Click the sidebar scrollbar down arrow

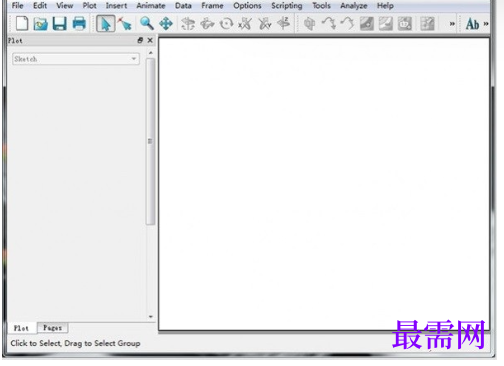[x=151, y=317]
